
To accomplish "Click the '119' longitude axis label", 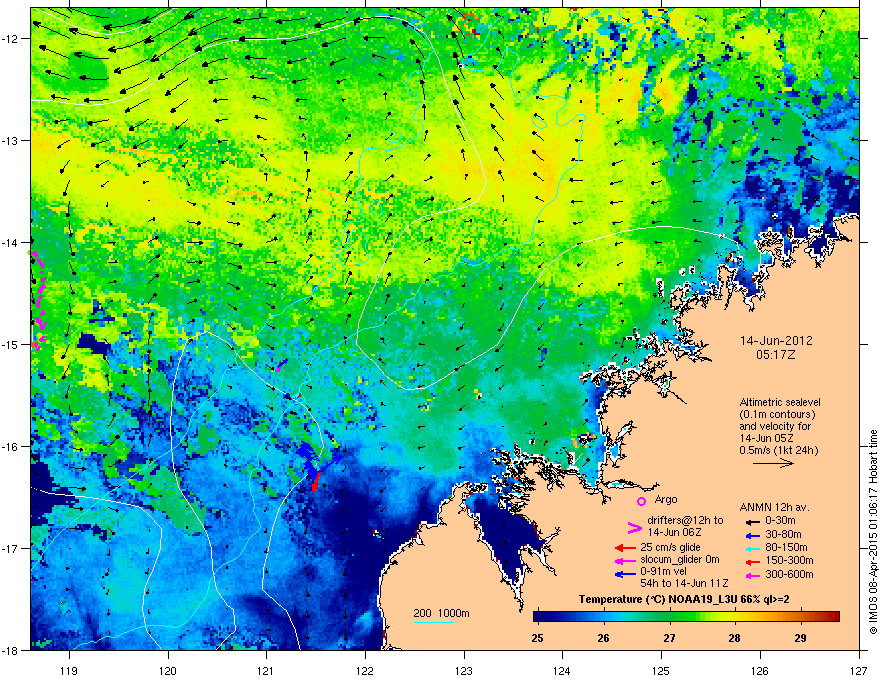I will [69, 670].
